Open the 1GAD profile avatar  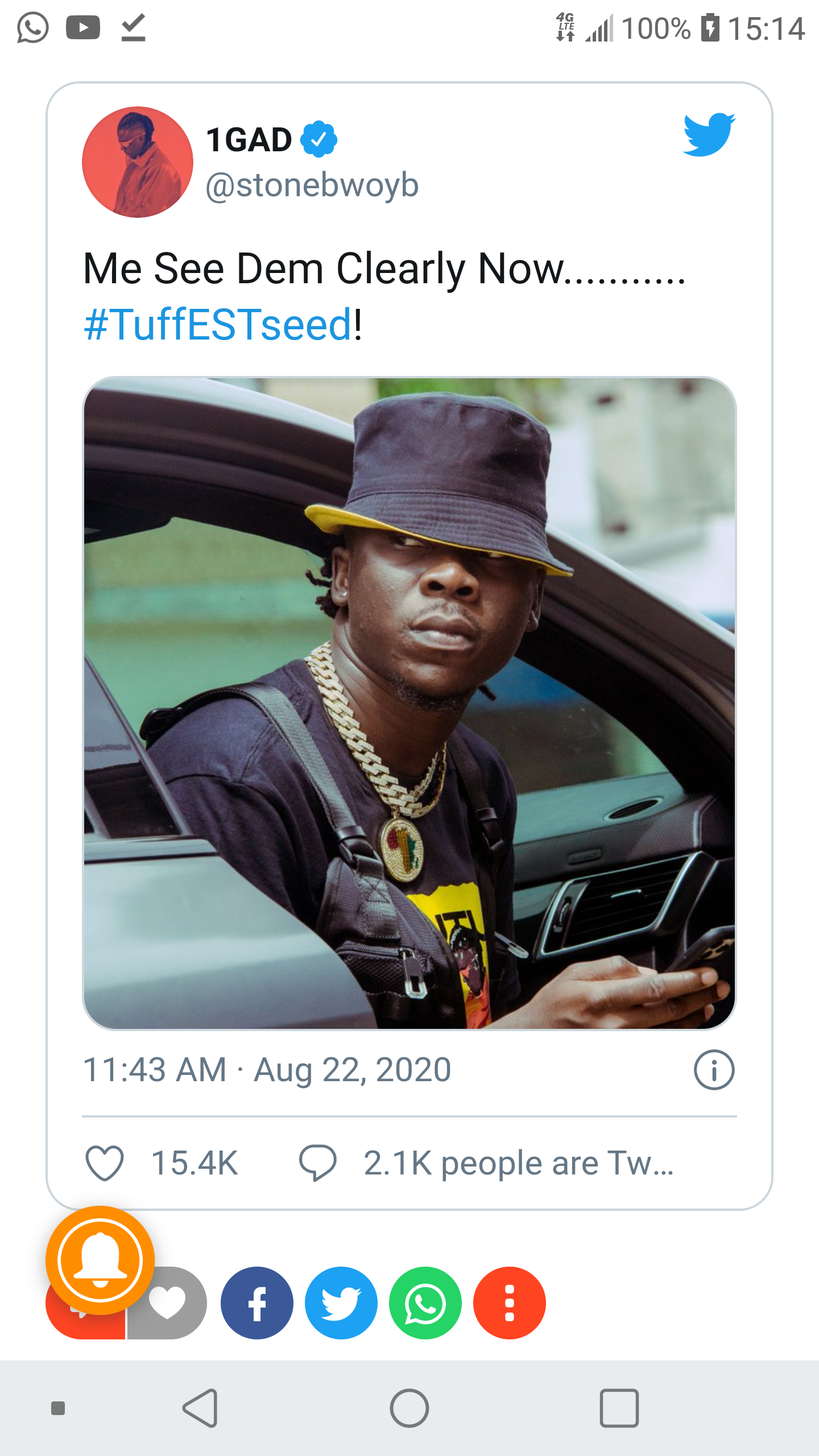(x=138, y=162)
